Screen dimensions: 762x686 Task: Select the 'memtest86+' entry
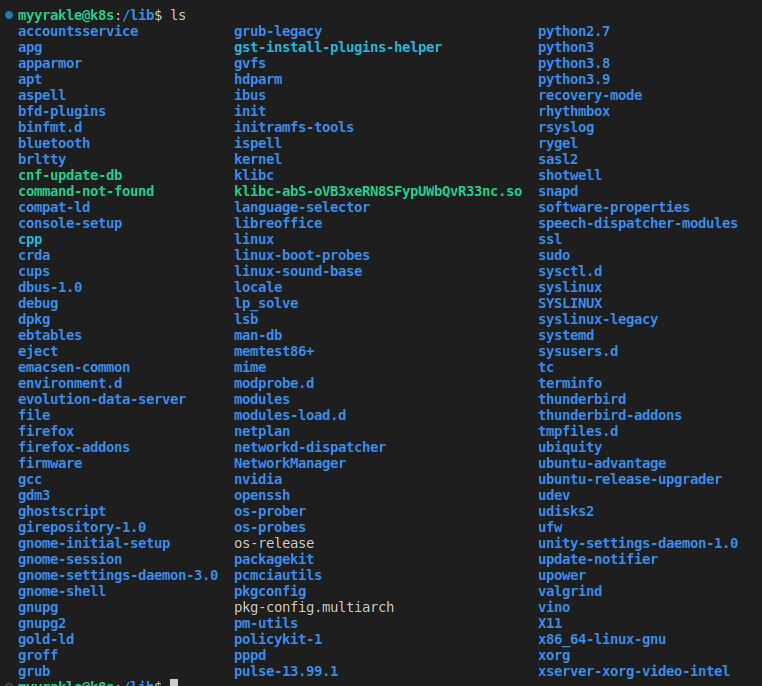pos(274,351)
